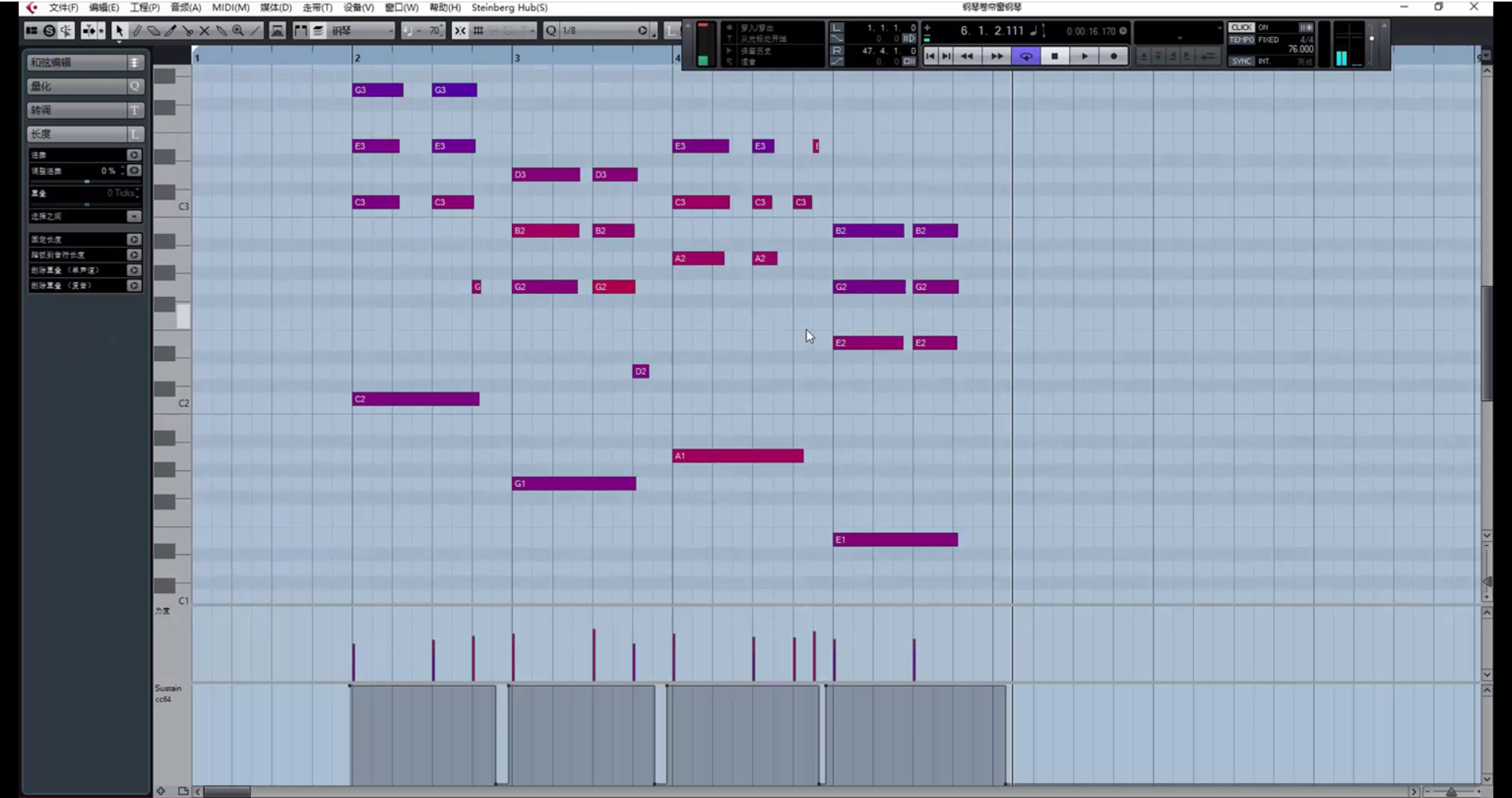Adjust the horizontal zoom slider

tap(1451, 792)
